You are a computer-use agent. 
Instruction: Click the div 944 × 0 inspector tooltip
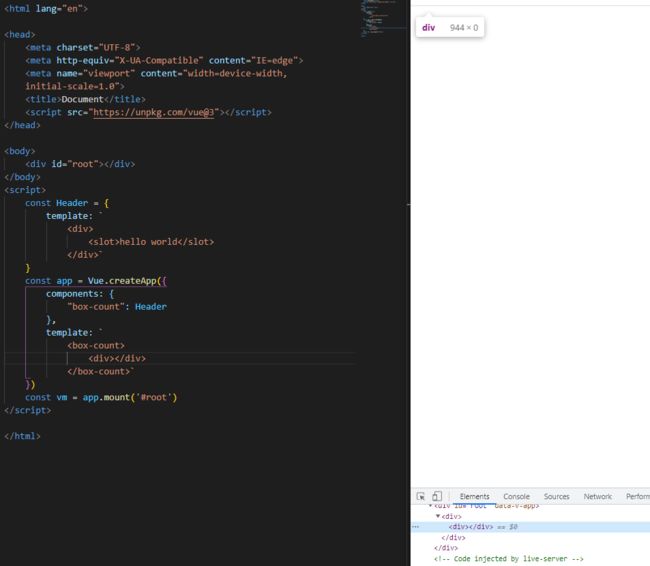[450, 27]
